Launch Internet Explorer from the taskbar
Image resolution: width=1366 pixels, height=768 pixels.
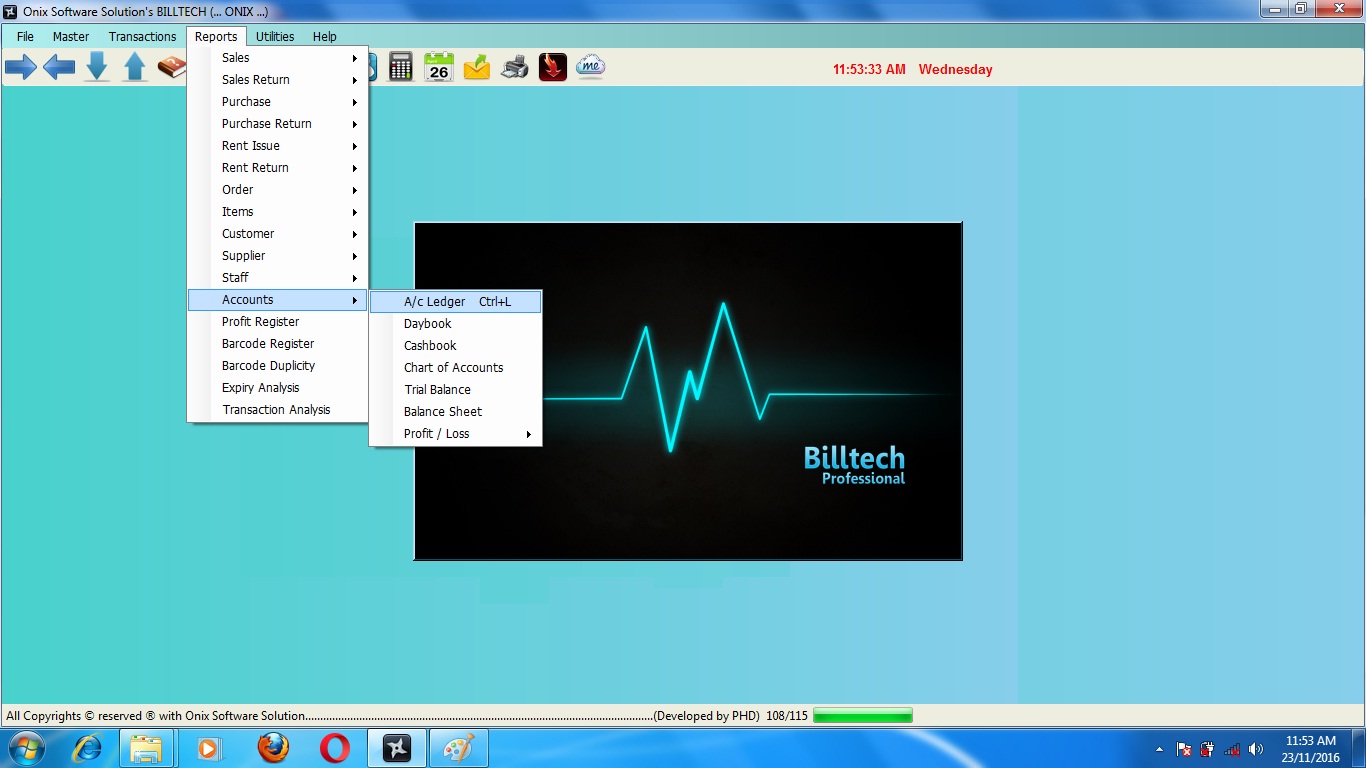pyautogui.click(x=88, y=748)
